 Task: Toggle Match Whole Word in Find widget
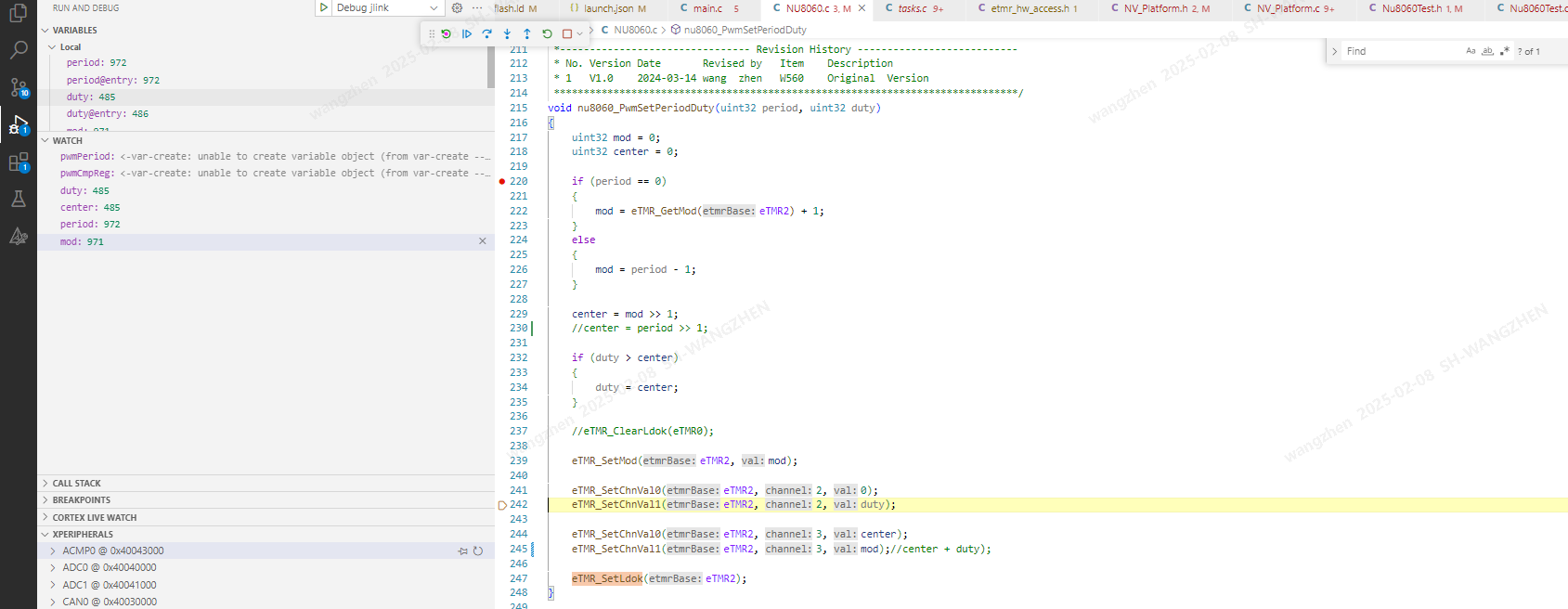coord(1487,51)
